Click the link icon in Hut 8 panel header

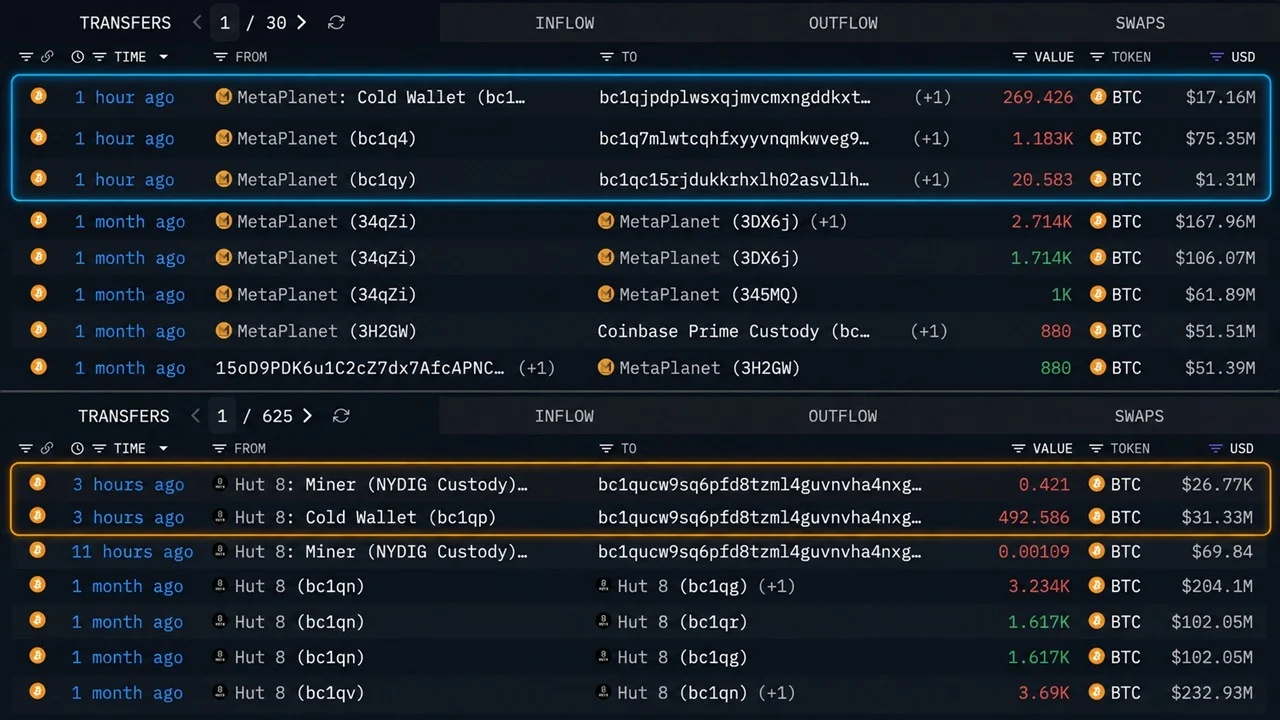click(x=46, y=449)
